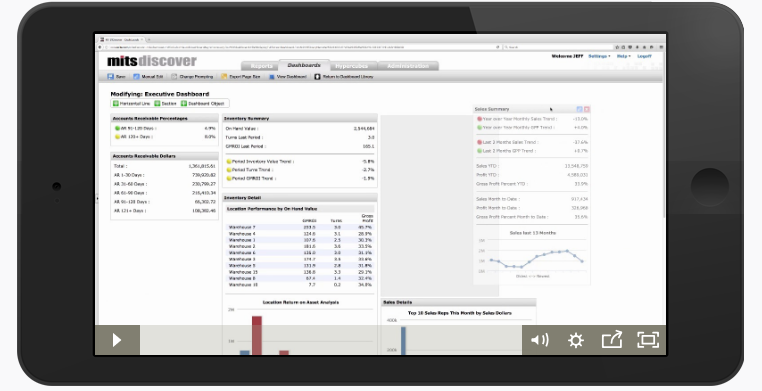Click the Export Page Size toolbar button

241,77
